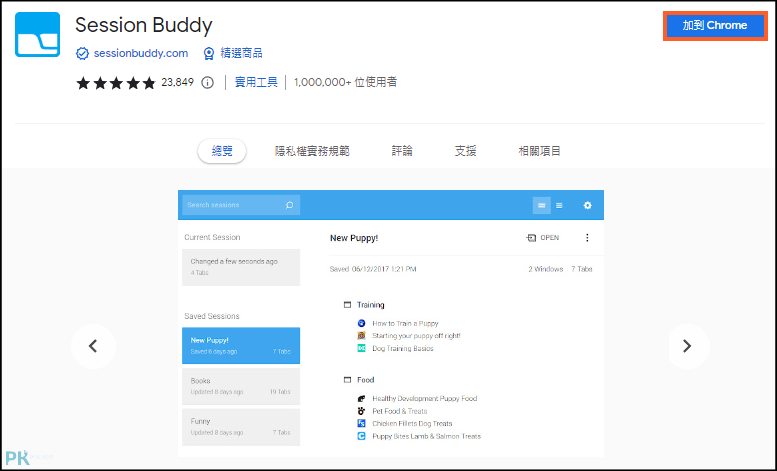Click favicon beside Dog Training Basics

coord(361,349)
